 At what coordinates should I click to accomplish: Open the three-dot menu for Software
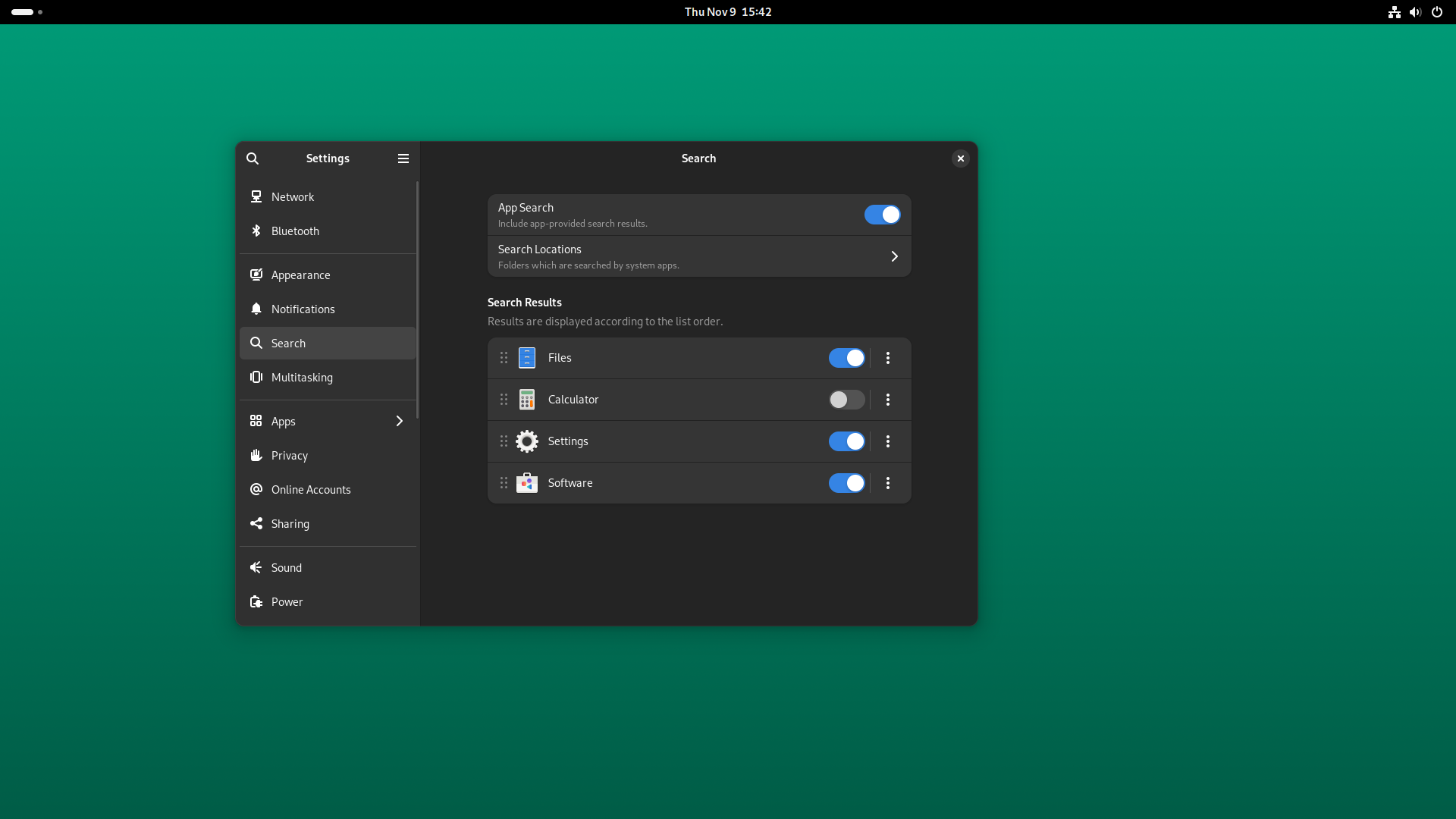pos(888,483)
